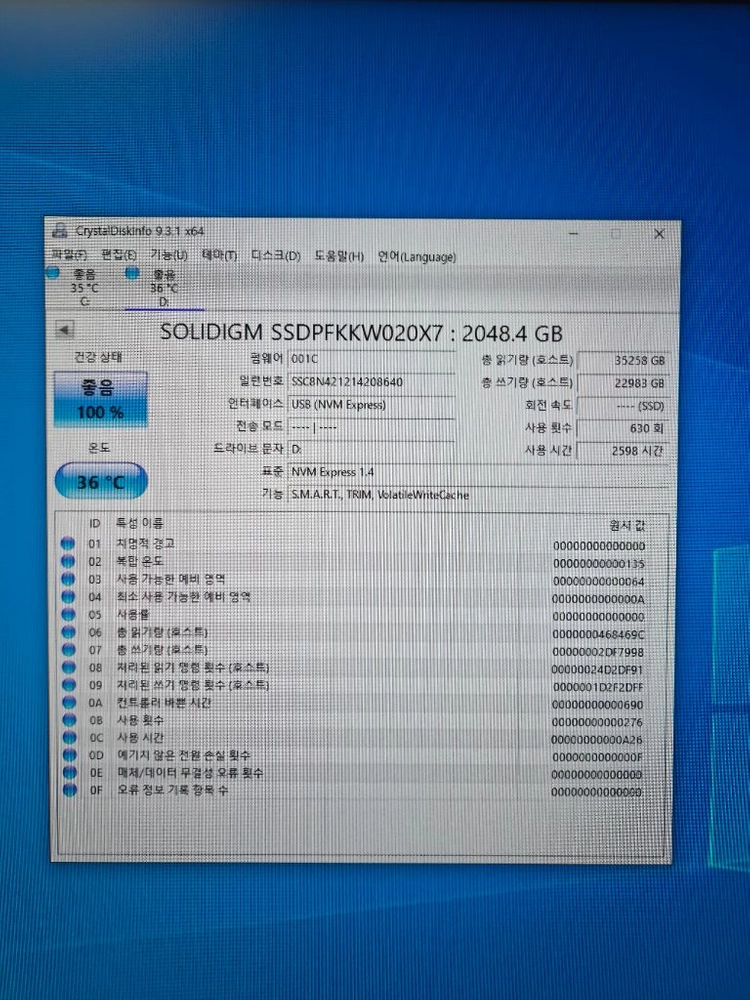Click the blue status dot for ID 05
The height and width of the screenshot is (1000, 750).
click(68, 615)
